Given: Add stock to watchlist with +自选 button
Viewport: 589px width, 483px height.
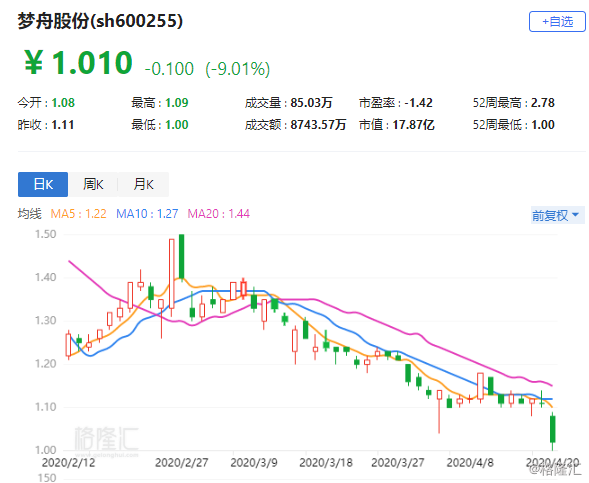Looking at the screenshot, I should [x=557, y=21].
